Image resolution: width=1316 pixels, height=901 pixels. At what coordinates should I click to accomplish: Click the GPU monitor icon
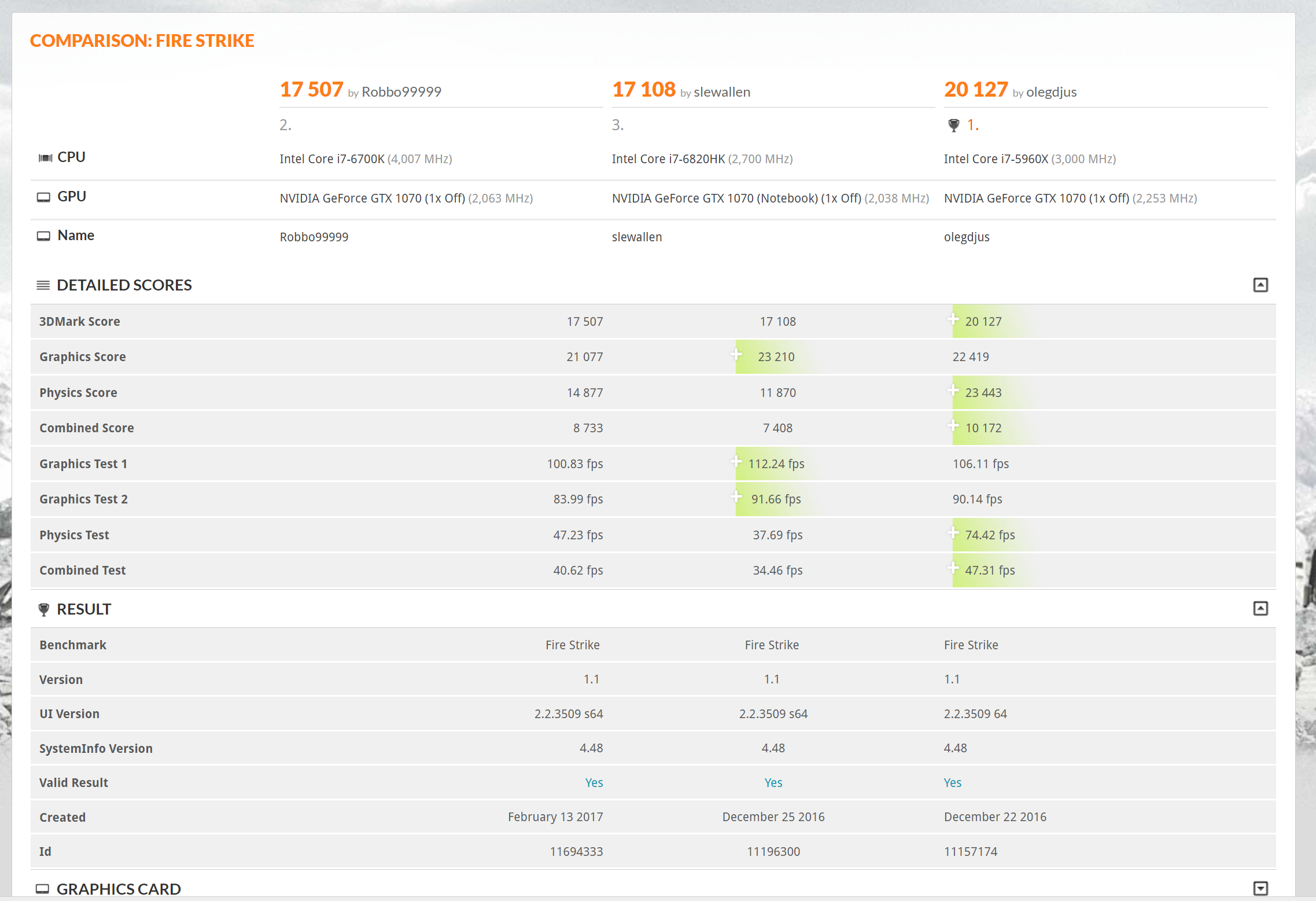43,197
